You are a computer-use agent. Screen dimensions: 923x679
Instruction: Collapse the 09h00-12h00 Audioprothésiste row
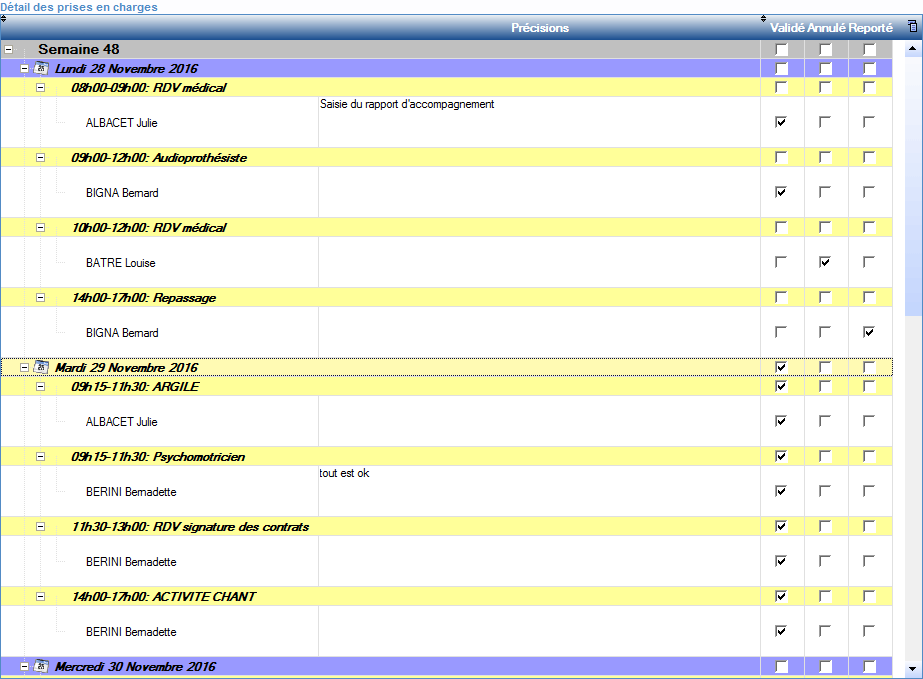tap(41, 158)
